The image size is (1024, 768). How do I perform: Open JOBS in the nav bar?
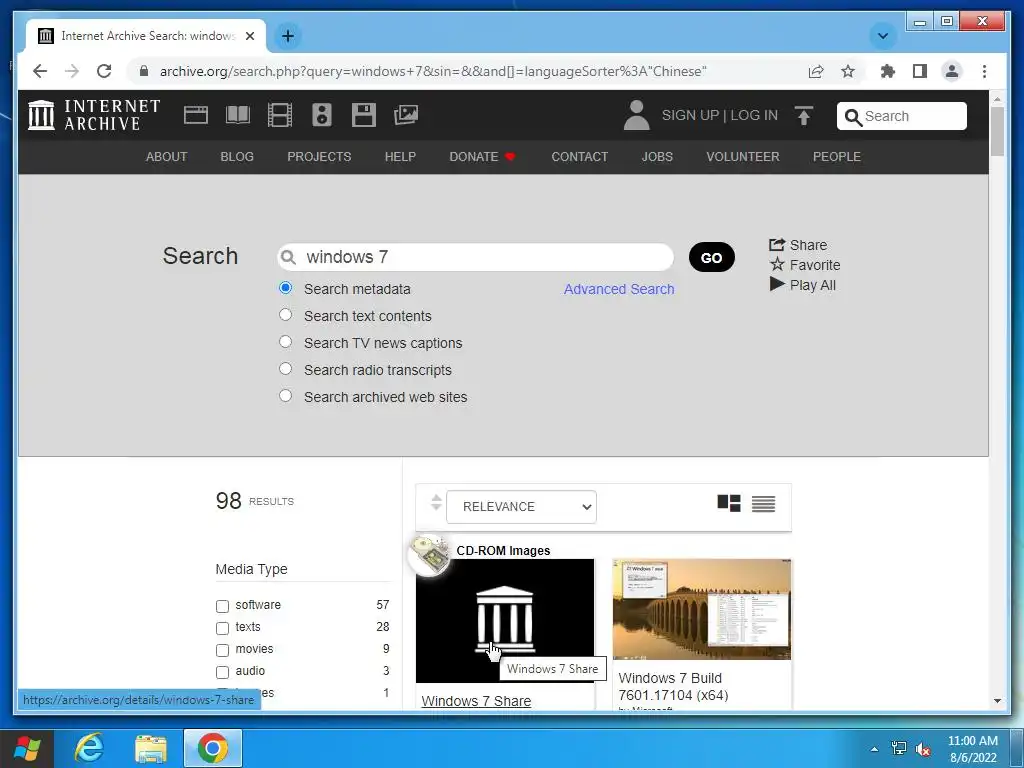tap(657, 157)
